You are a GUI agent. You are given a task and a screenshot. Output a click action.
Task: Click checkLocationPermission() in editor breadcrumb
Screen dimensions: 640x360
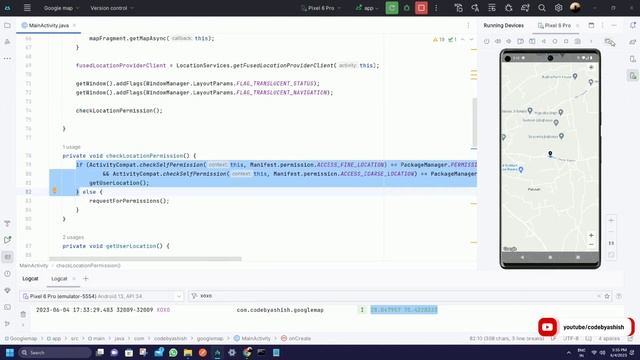pyautogui.click(x=88, y=265)
